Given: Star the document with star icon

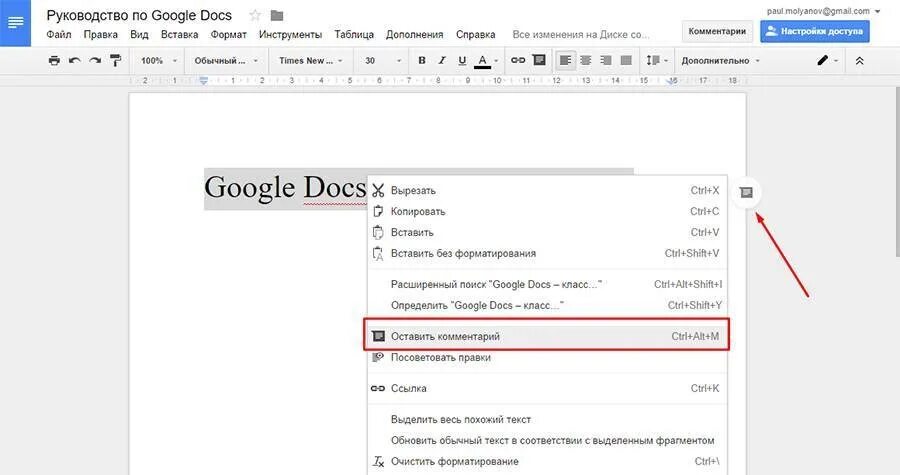Looking at the screenshot, I should 255,15.
